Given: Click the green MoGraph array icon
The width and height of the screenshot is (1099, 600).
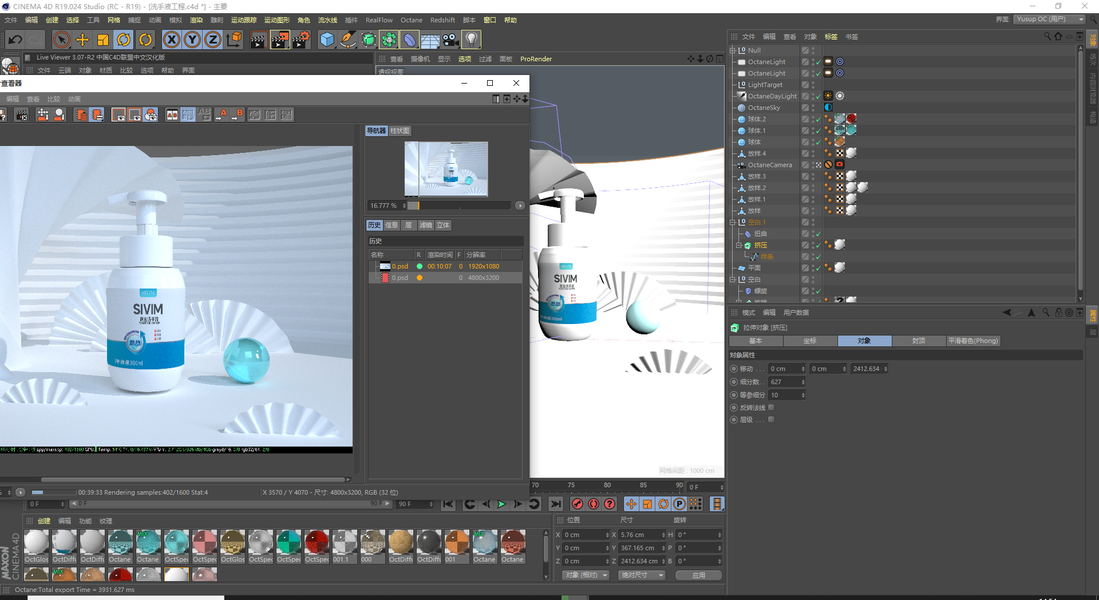Looking at the screenshot, I should [x=389, y=40].
